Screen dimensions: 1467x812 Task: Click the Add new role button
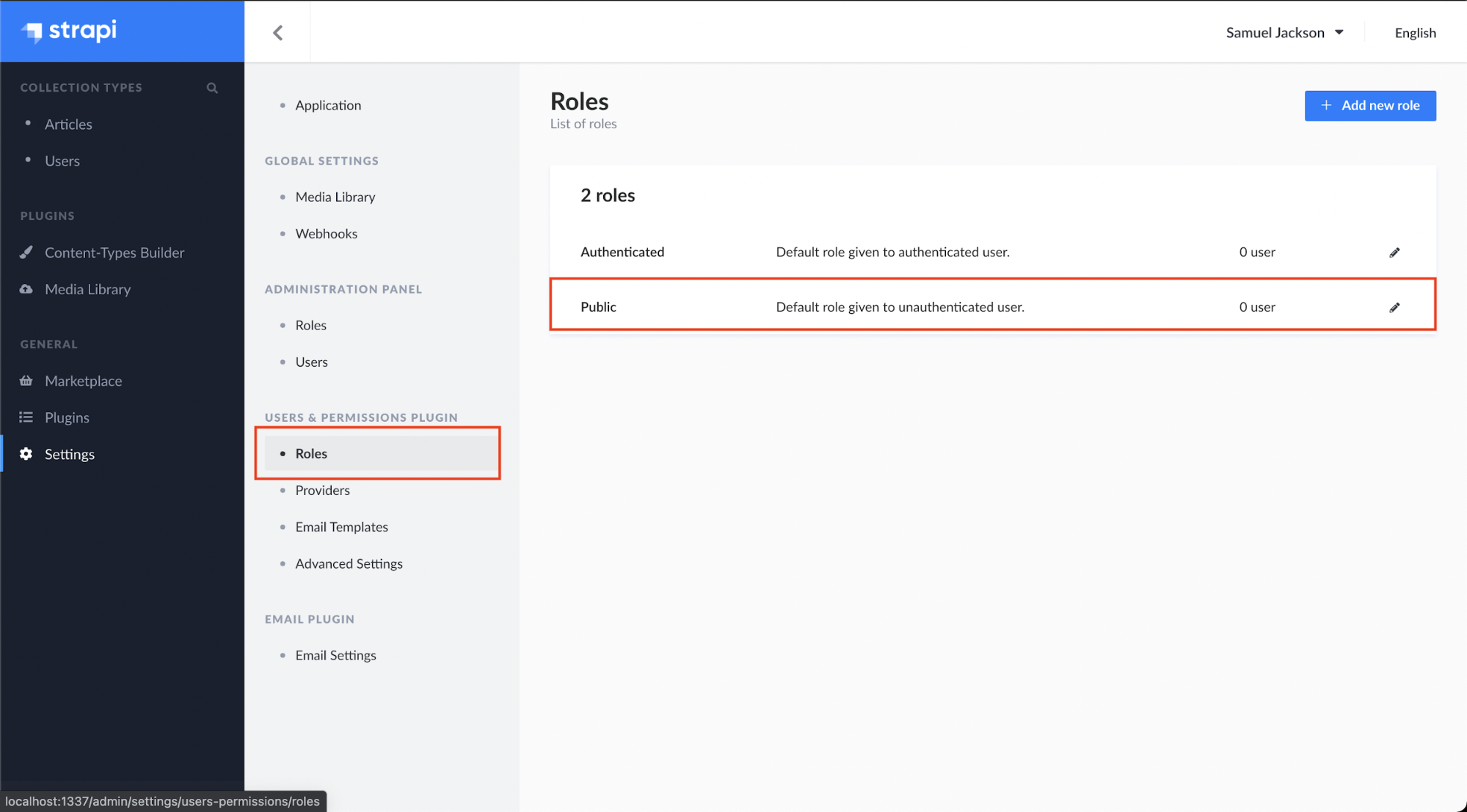point(1369,105)
